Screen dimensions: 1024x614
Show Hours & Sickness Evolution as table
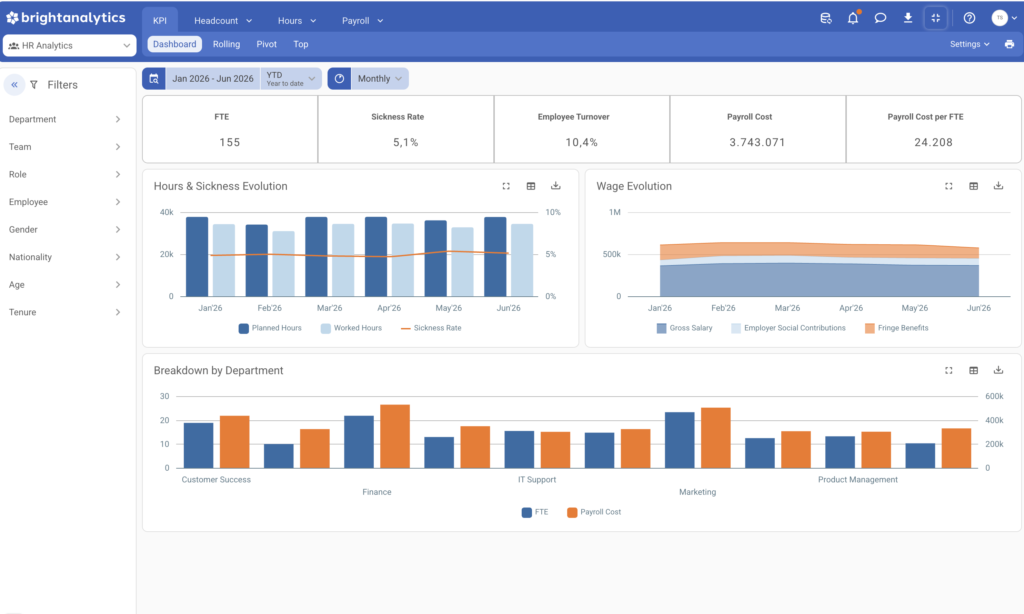(x=531, y=186)
